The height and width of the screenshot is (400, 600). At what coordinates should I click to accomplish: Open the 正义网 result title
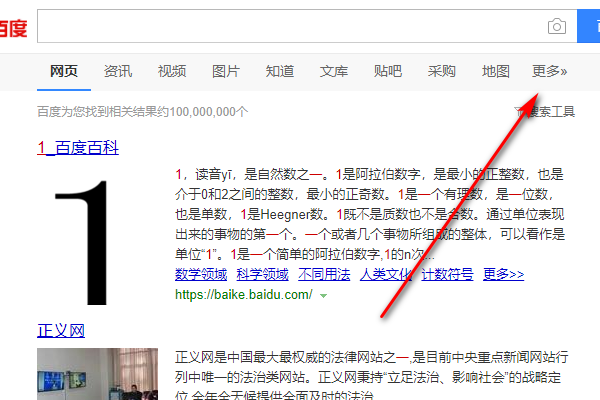pyautogui.click(x=61, y=331)
